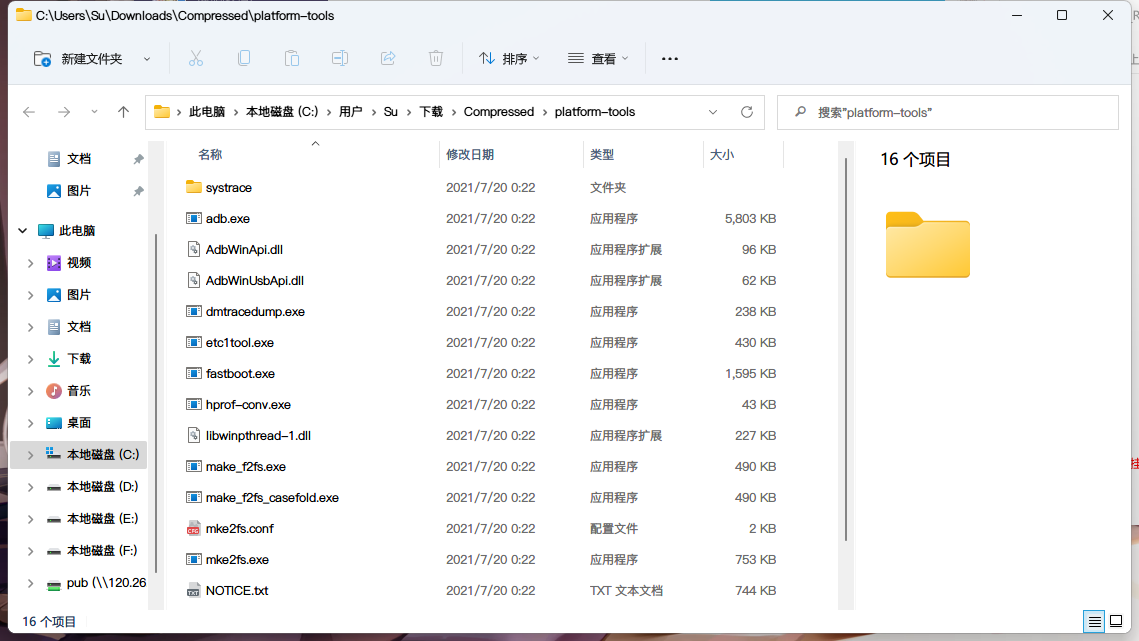Refresh the current folder view

(x=747, y=112)
